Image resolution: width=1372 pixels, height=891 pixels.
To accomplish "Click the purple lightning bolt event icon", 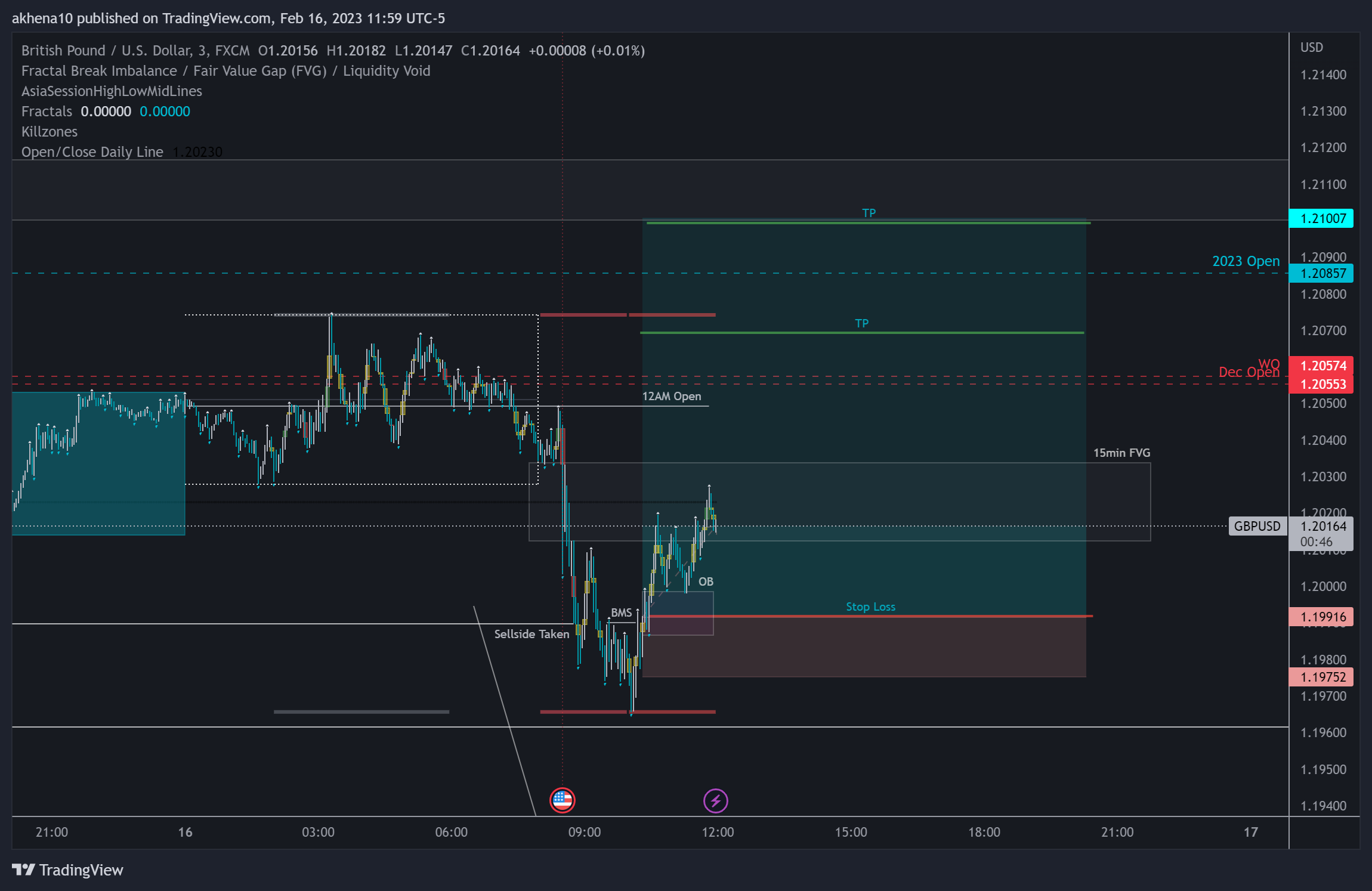I will click(715, 800).
